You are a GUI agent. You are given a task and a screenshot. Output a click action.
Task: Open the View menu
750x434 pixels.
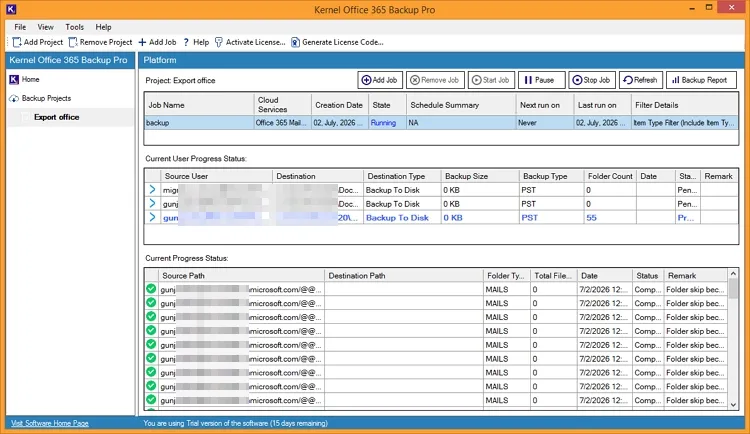[x=45, y=27]
